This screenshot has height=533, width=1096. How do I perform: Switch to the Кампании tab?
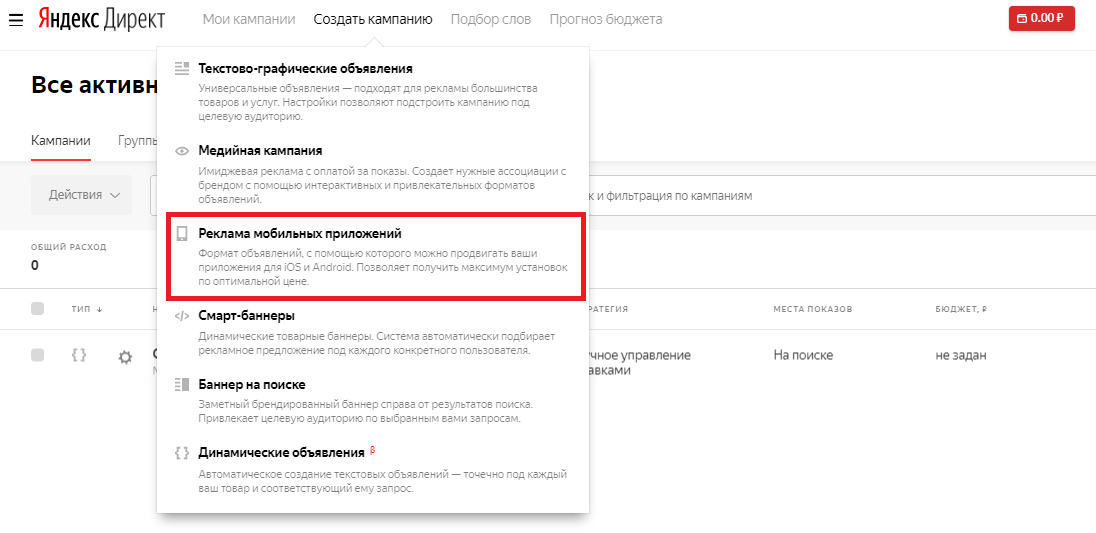click(x=61, y=141)
